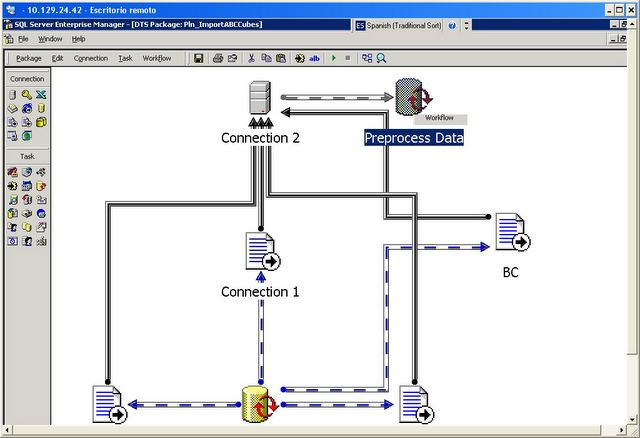Click the Connection palette header

point(27,79)
